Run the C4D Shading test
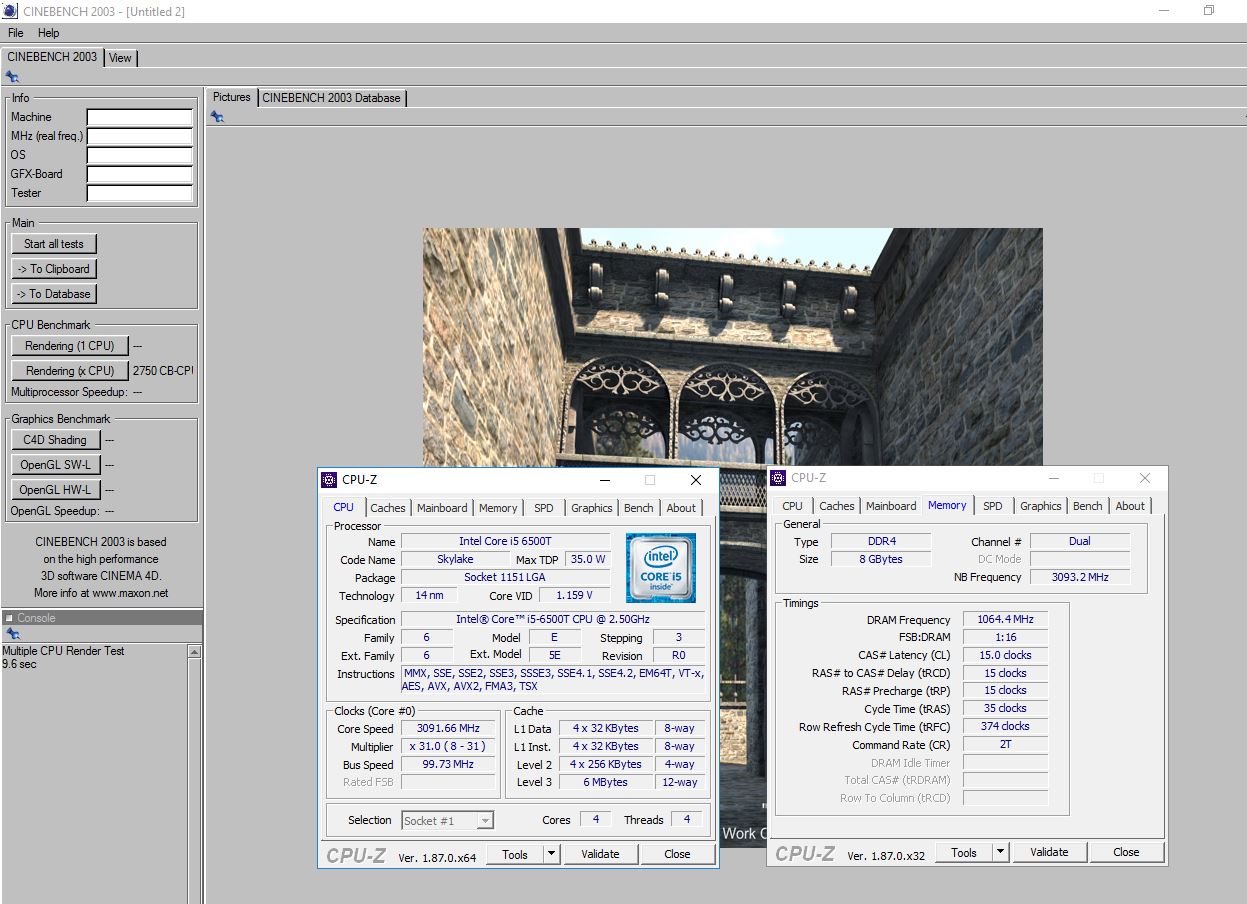Viewport: 1247px width, 904px height. click(x=55, y=440)
